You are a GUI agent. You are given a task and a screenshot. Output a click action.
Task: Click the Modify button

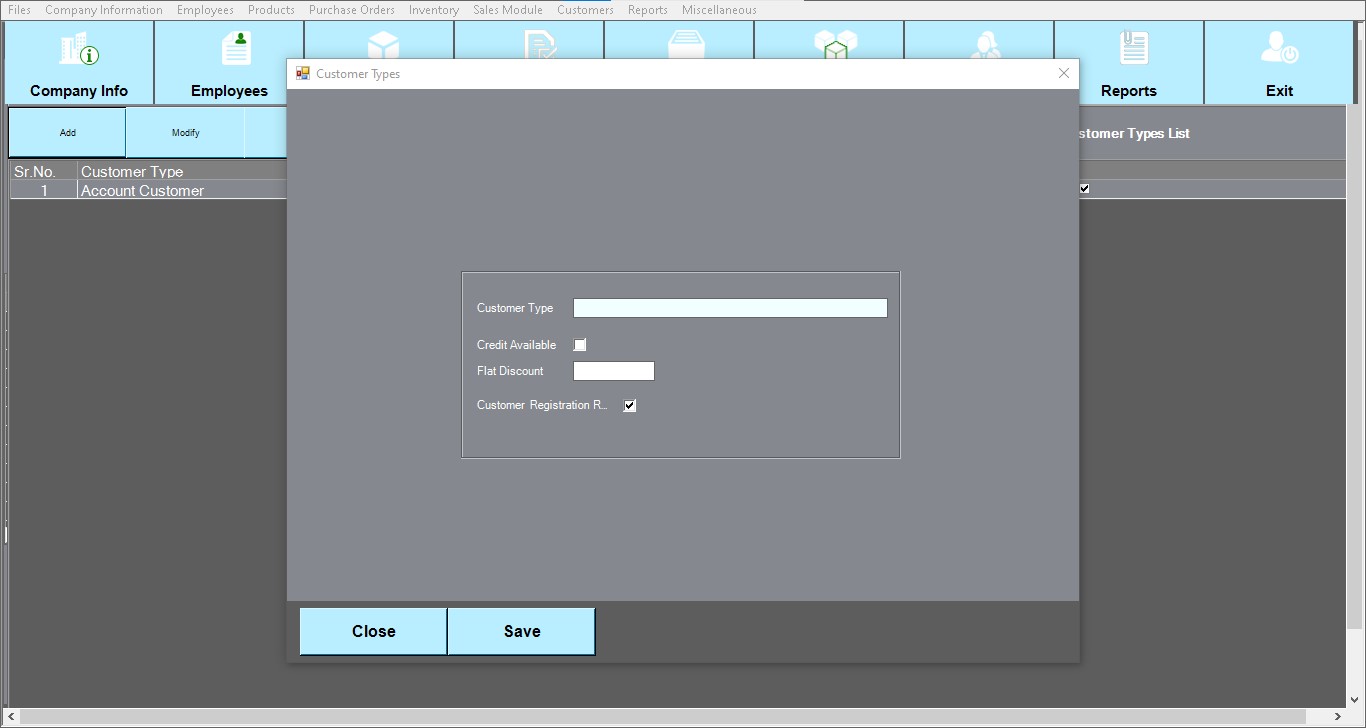point(185,133)
